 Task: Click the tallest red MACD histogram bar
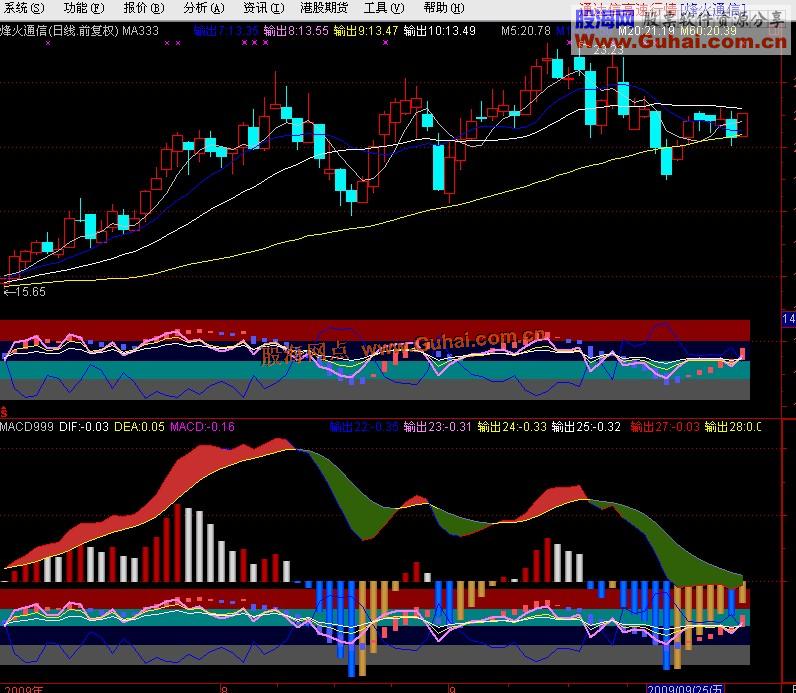pyautogui.click(x=177, y=543)
